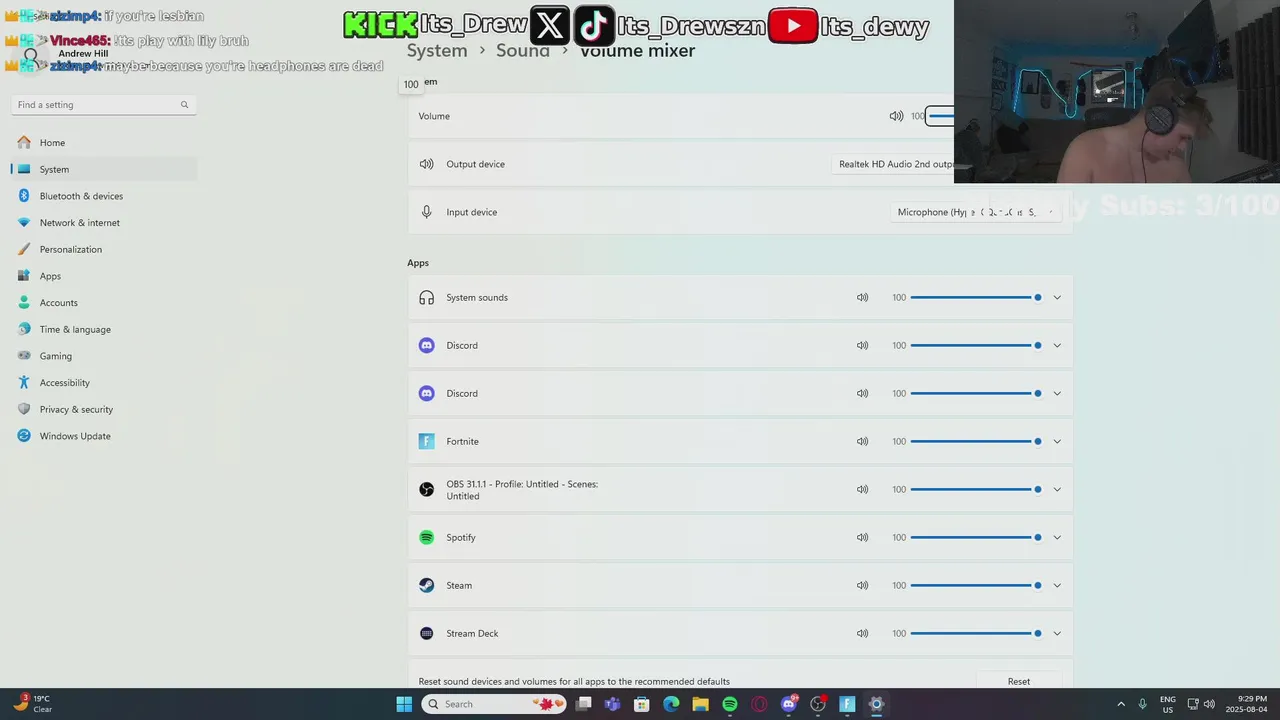Open Microsoft Edge from the taskbar

[x=671, y=704]
